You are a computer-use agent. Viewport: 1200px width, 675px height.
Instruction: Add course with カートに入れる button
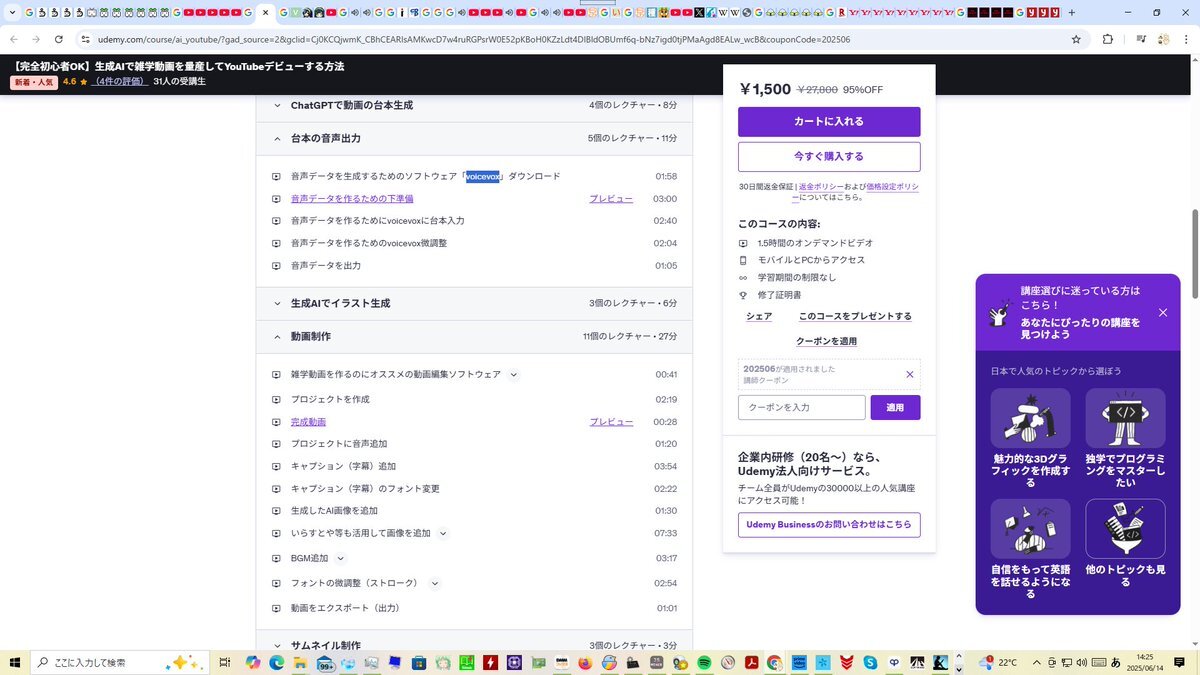click(x=829, y=122)
